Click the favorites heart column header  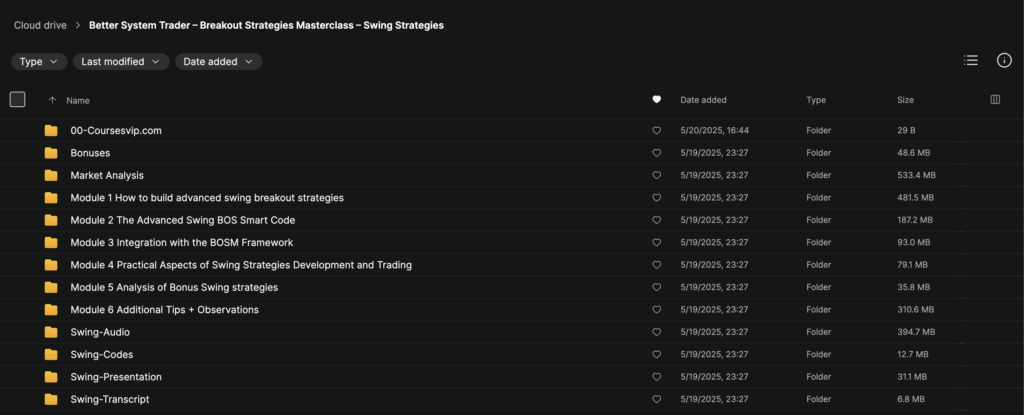click(657, 100)
